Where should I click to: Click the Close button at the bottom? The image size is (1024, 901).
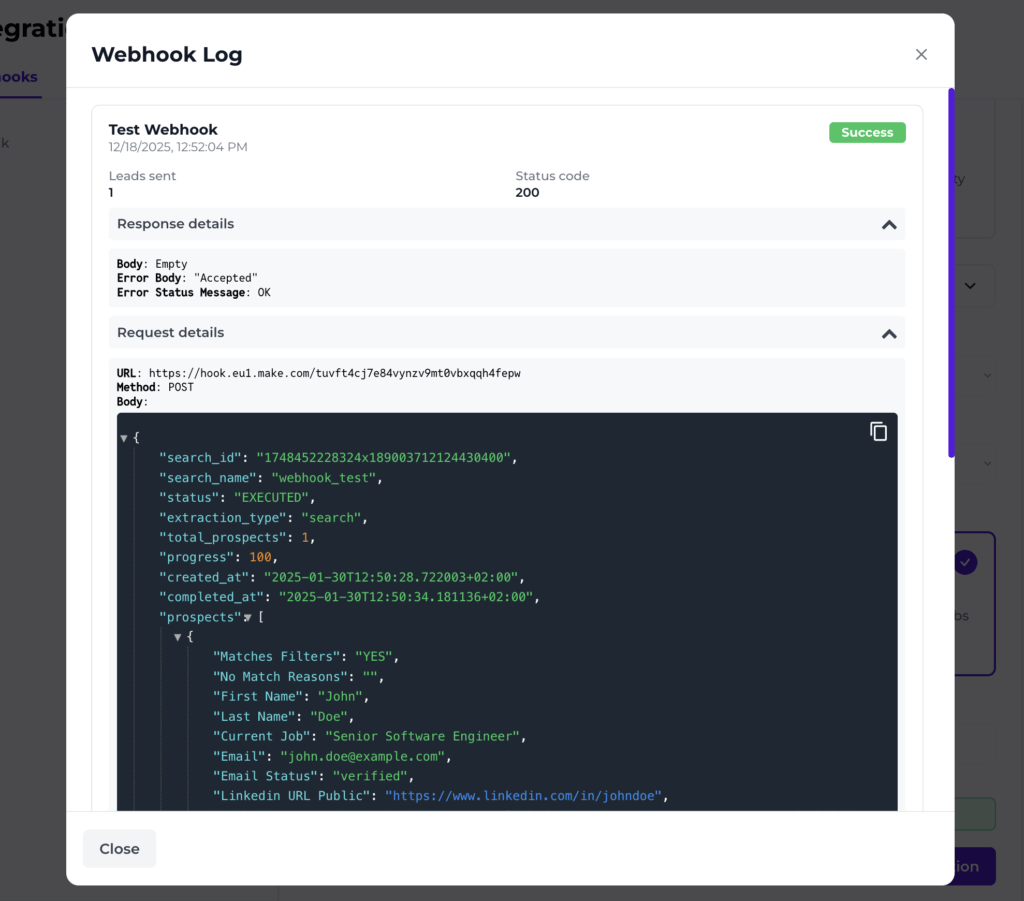(118, 848)
